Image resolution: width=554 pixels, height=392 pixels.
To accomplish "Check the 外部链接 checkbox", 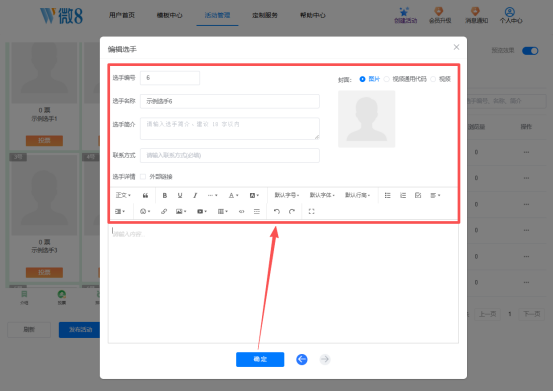I will point(143,177).
